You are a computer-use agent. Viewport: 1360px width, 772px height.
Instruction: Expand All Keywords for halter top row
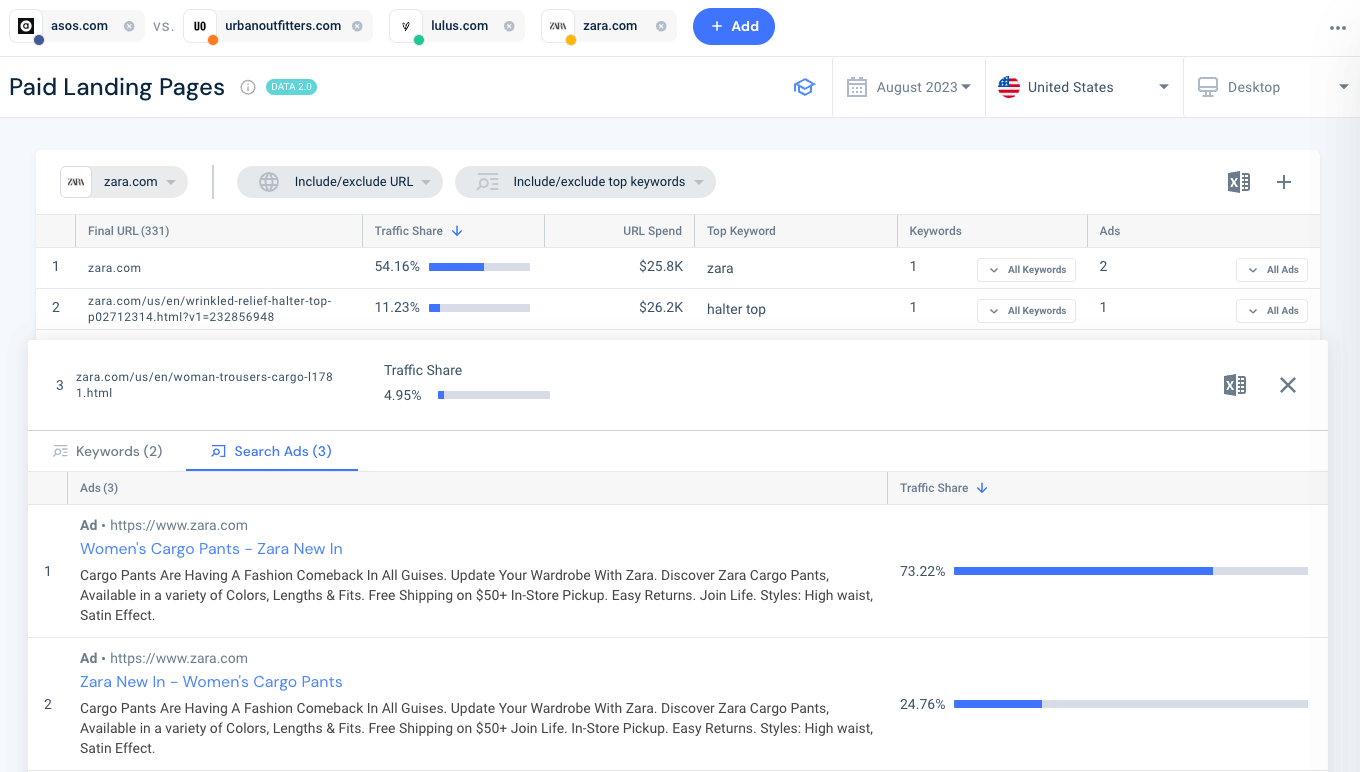point(1026,311)
